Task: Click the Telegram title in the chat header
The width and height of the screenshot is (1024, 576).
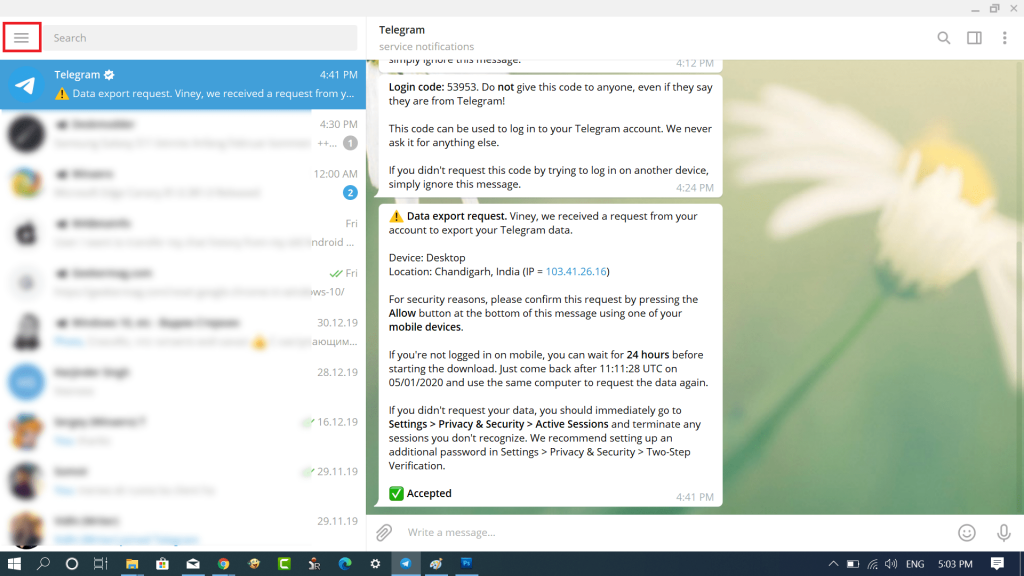Action: 402,30
